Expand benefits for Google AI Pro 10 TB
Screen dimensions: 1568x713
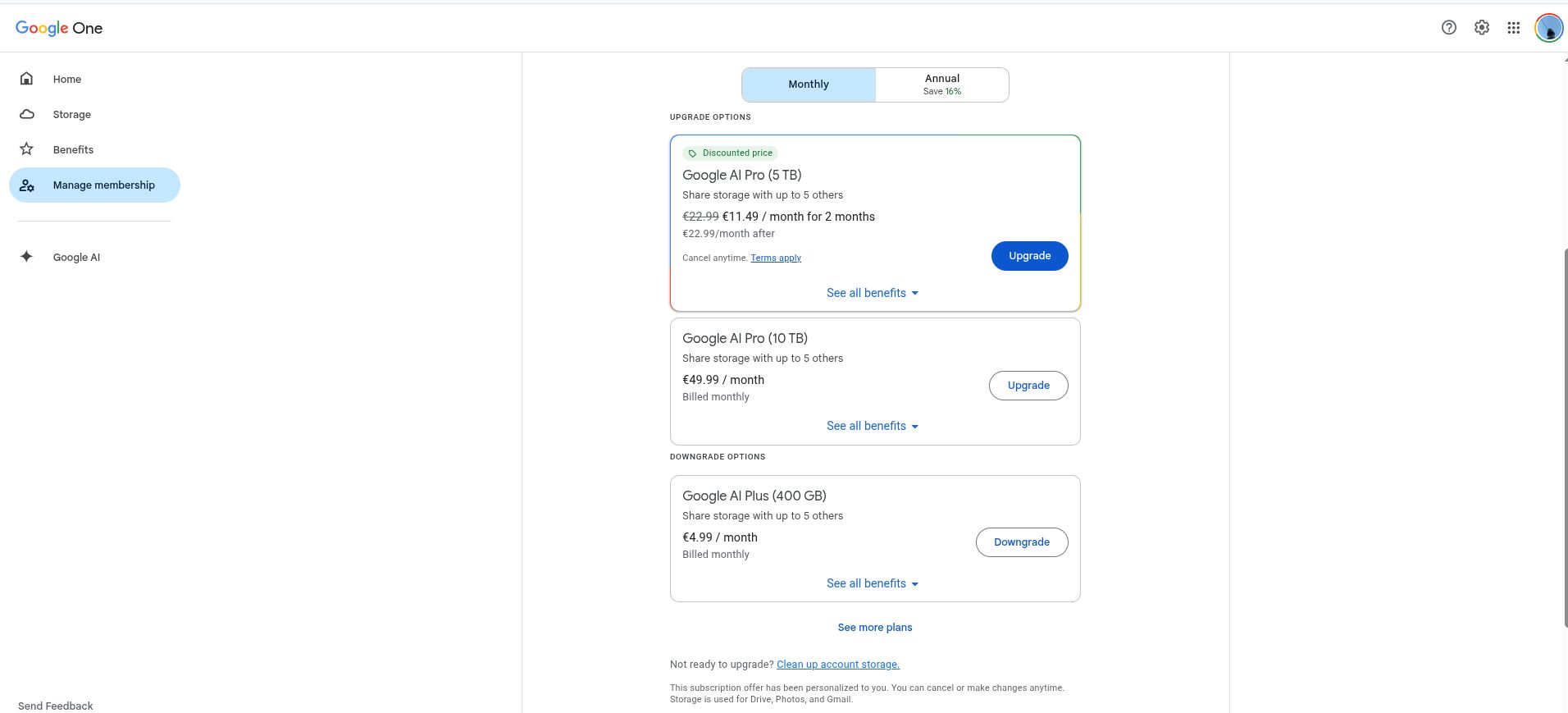[873, 426]
